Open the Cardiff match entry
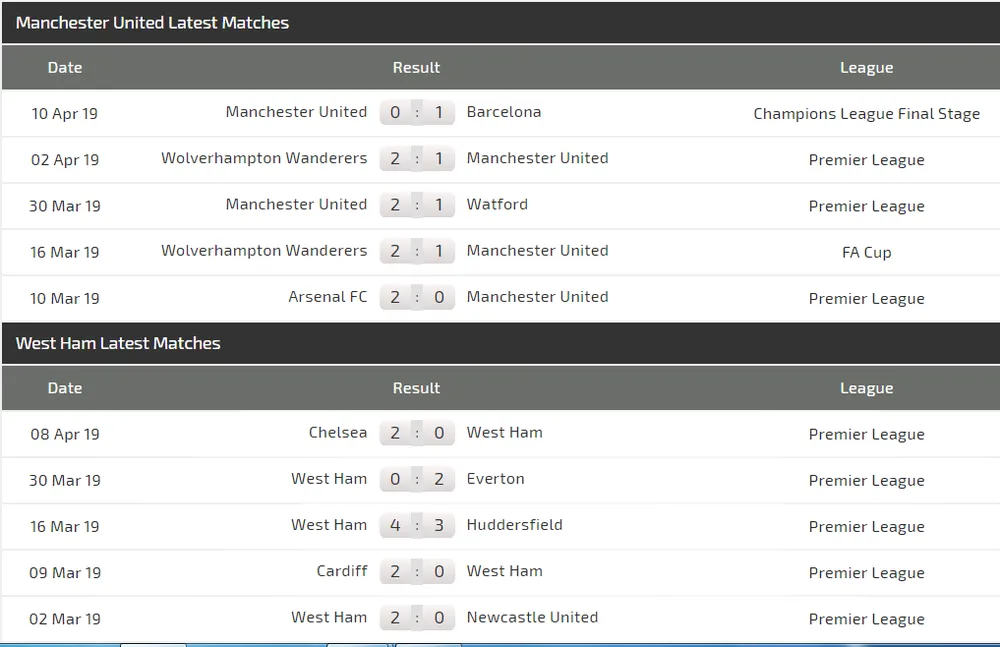 tap(342, 572)
